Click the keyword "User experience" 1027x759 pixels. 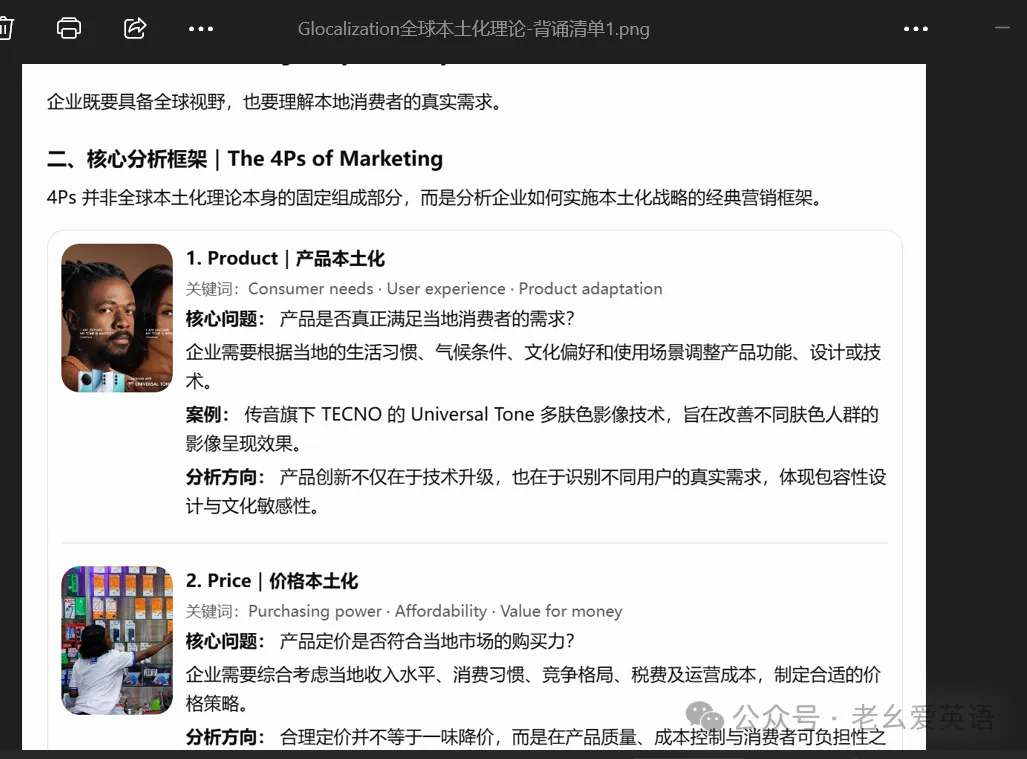pos(446,289)
